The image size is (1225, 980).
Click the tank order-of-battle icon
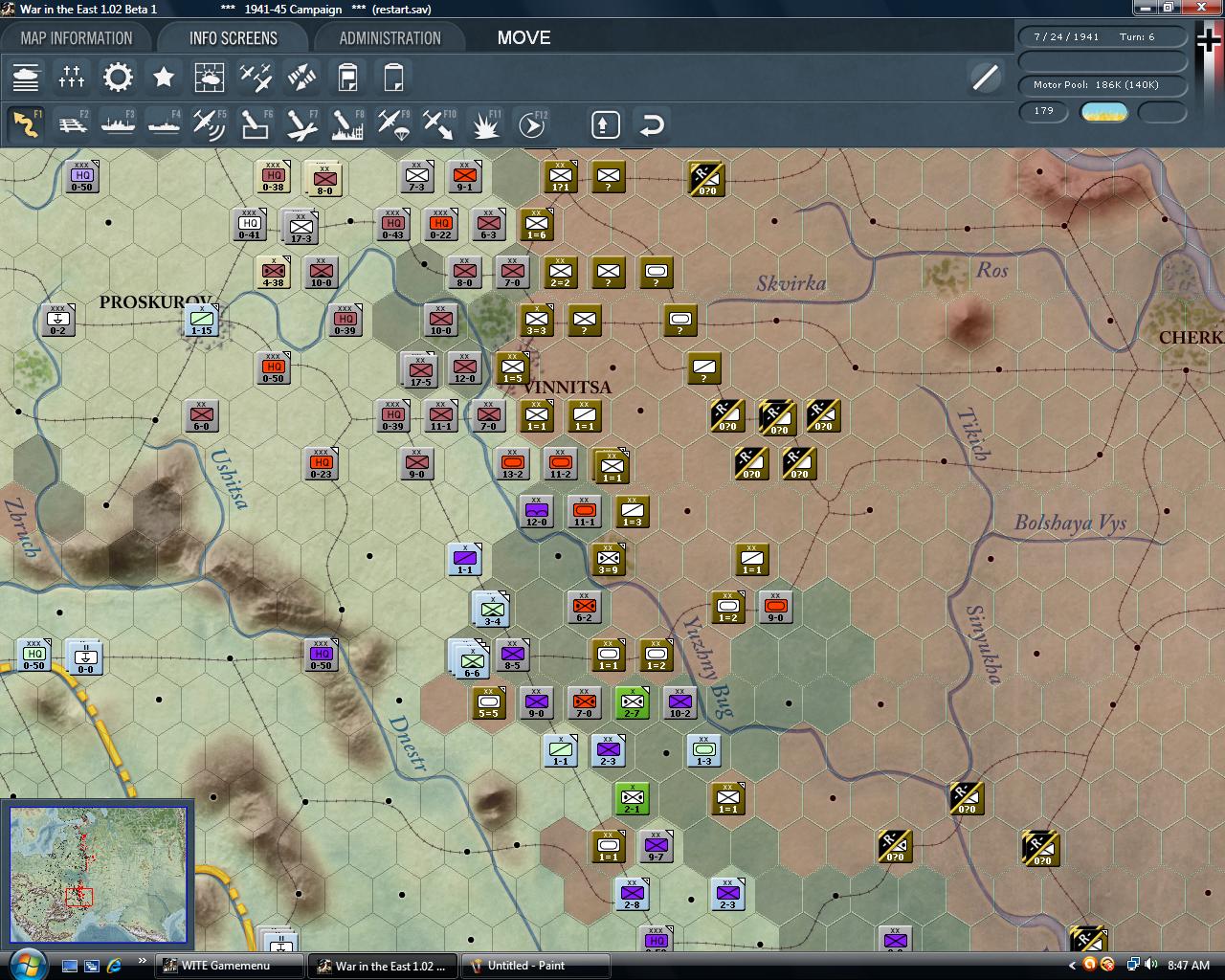point(26,77)
